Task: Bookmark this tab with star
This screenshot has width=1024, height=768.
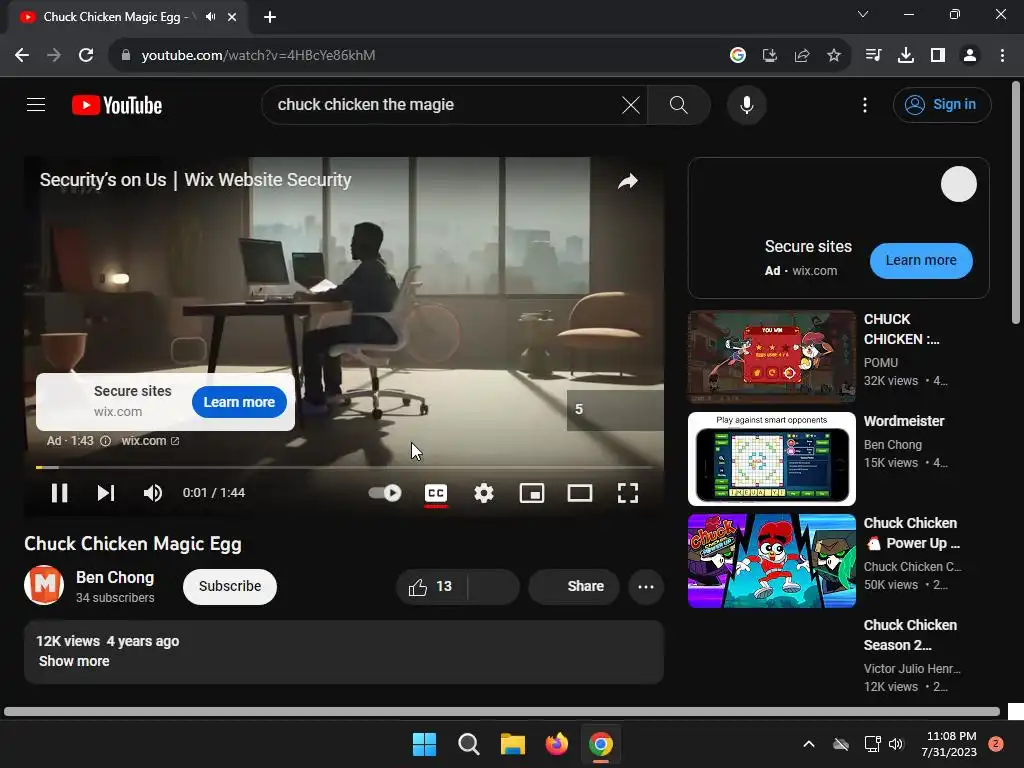Action: tap(833, 56)
